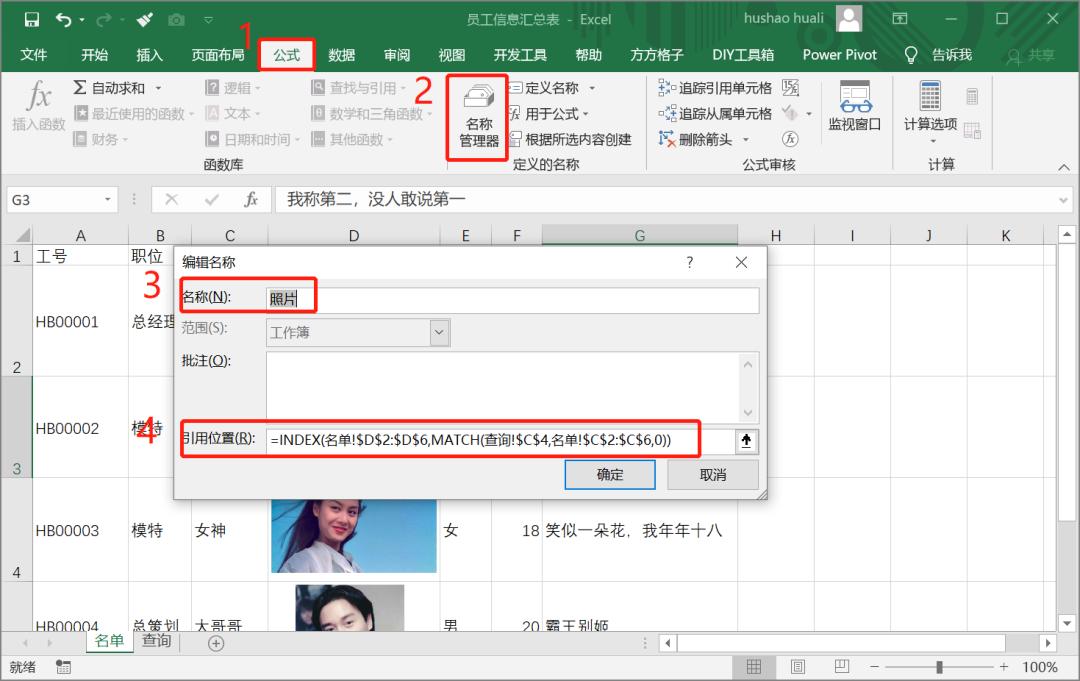
Task: Click the fx icon in formula bar
Action: pos(250,199)
